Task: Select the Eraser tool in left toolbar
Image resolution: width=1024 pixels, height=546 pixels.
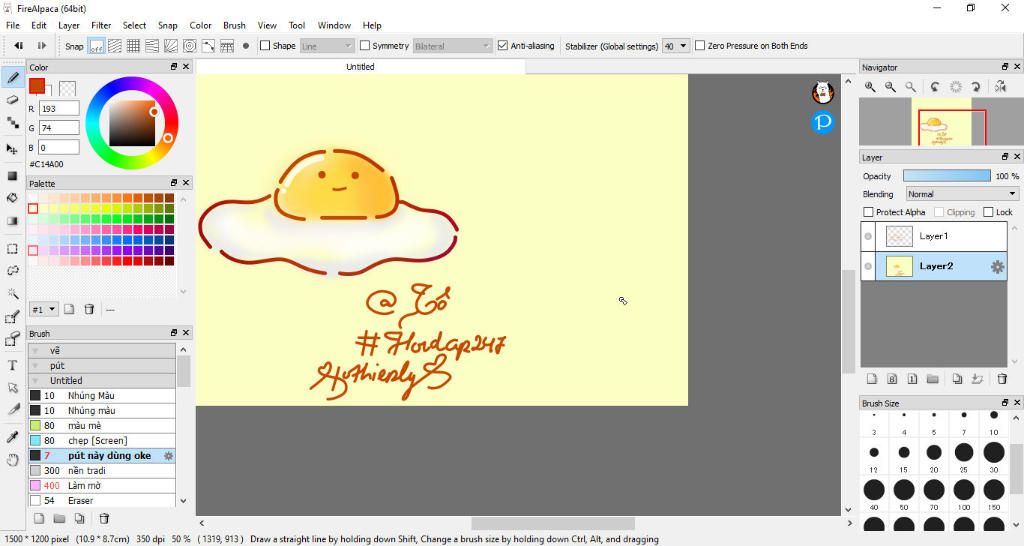Action: pos(12,100)
